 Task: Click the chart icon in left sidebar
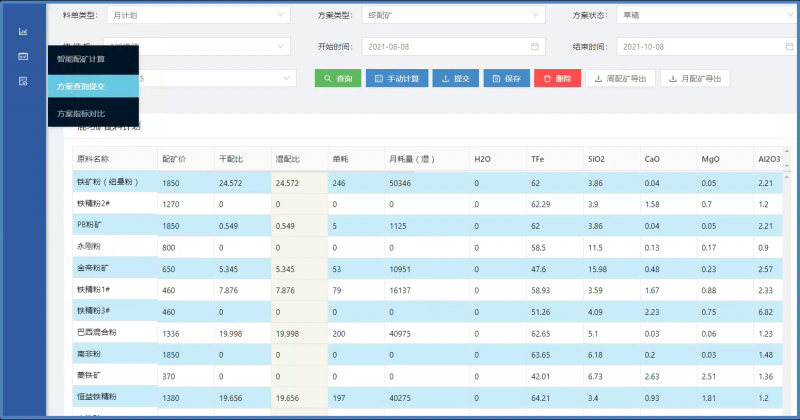22,31
